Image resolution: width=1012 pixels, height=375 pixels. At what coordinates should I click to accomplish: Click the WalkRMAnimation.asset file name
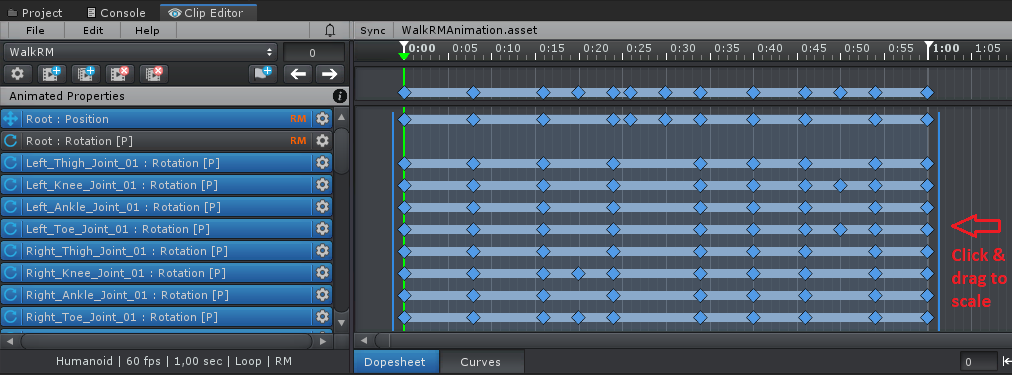point(469,30)
